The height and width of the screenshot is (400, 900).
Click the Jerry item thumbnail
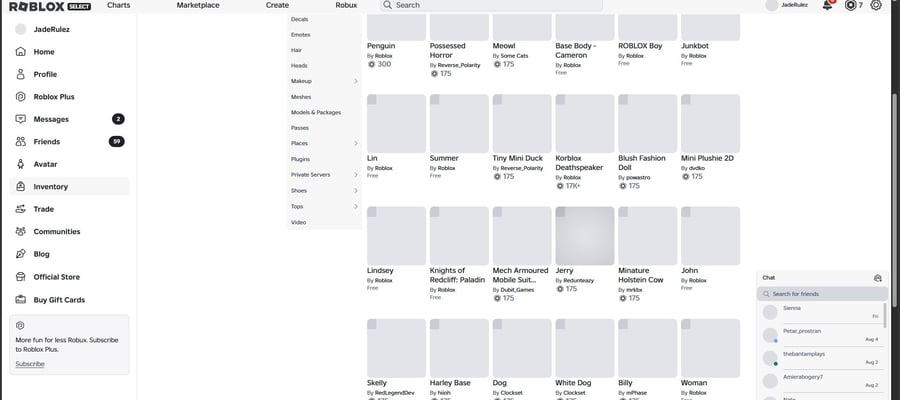tap(584, 236)
